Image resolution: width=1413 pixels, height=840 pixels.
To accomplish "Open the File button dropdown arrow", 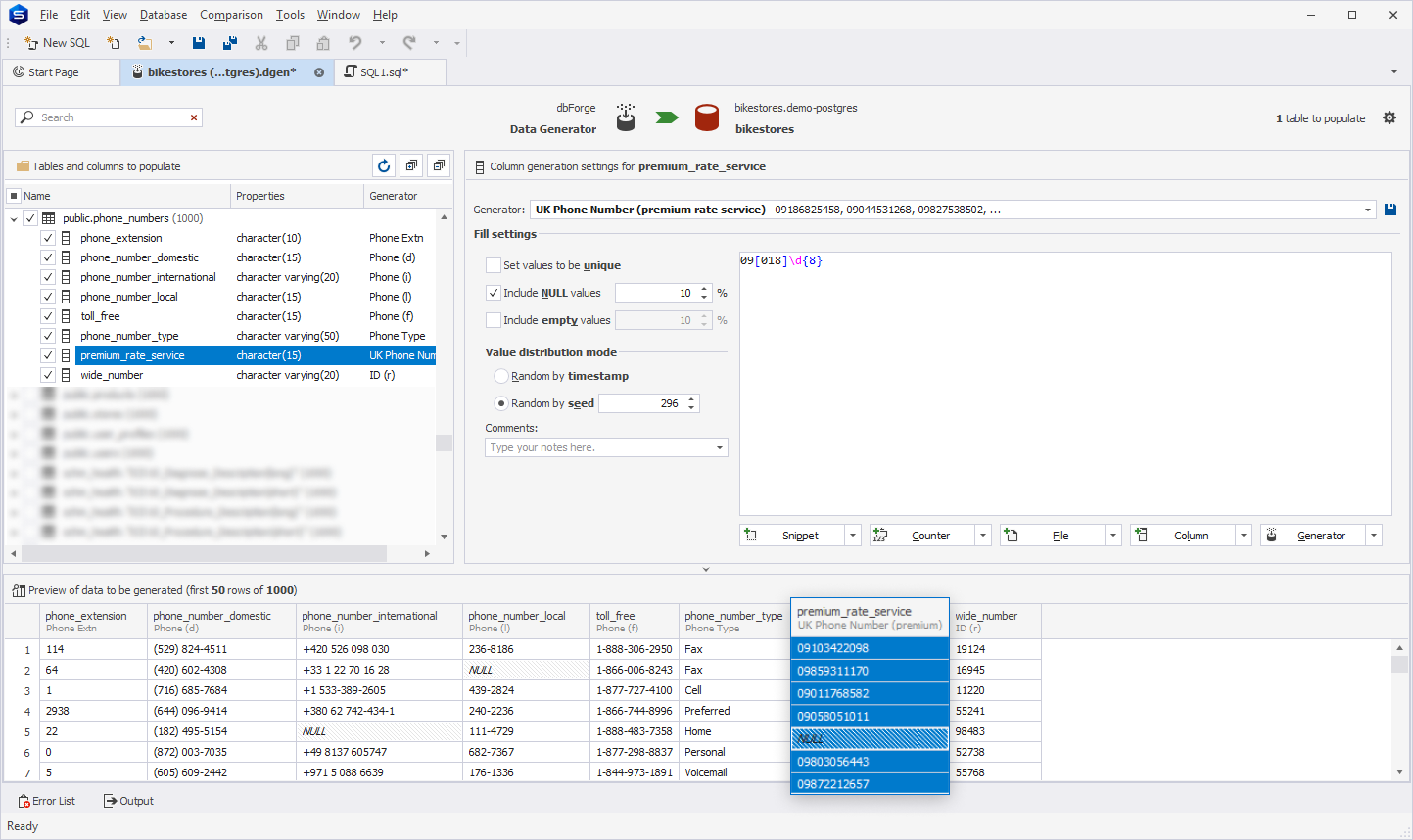I will click(1113, 536).
